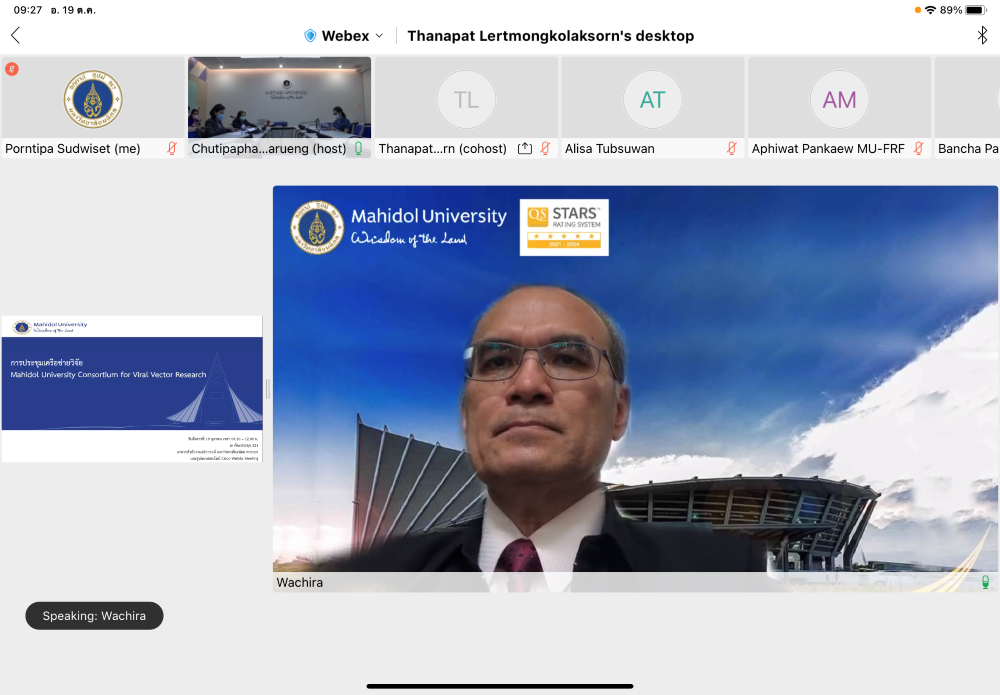The image size is (1000, 695).
Task: Expand the Webex dropdown chevron
Action: (379, 36)
